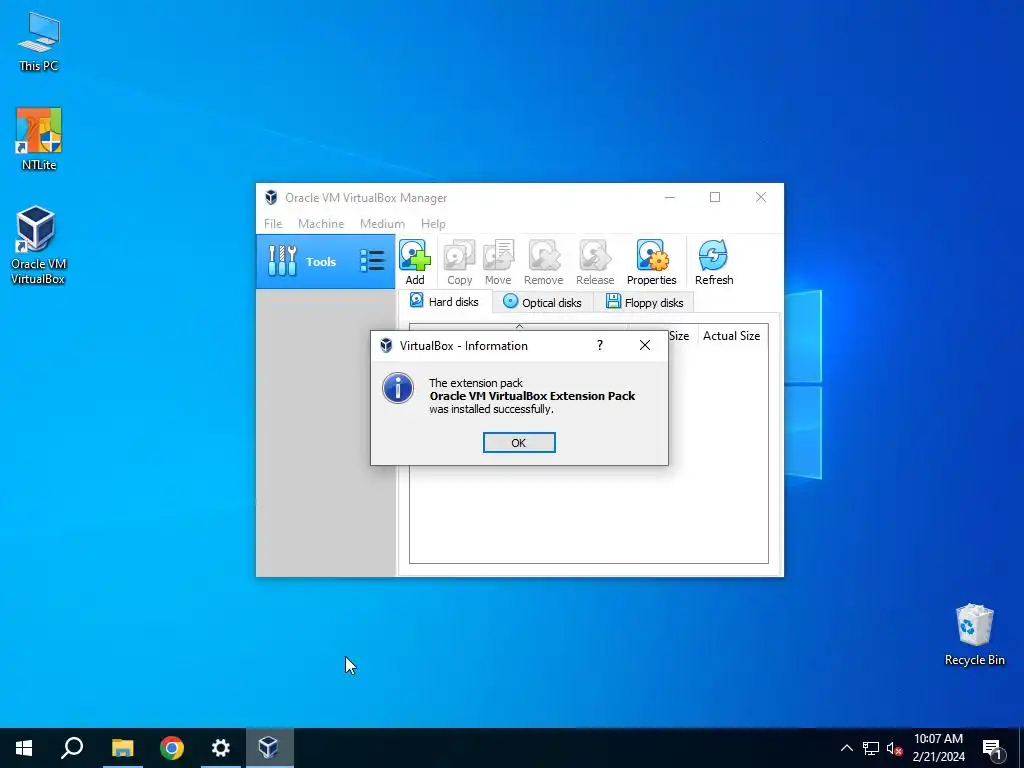This screenshot has height=768, width=1024.
Task: Minimize the VirtualBox Manager window
Action: (x=669, y=197)
